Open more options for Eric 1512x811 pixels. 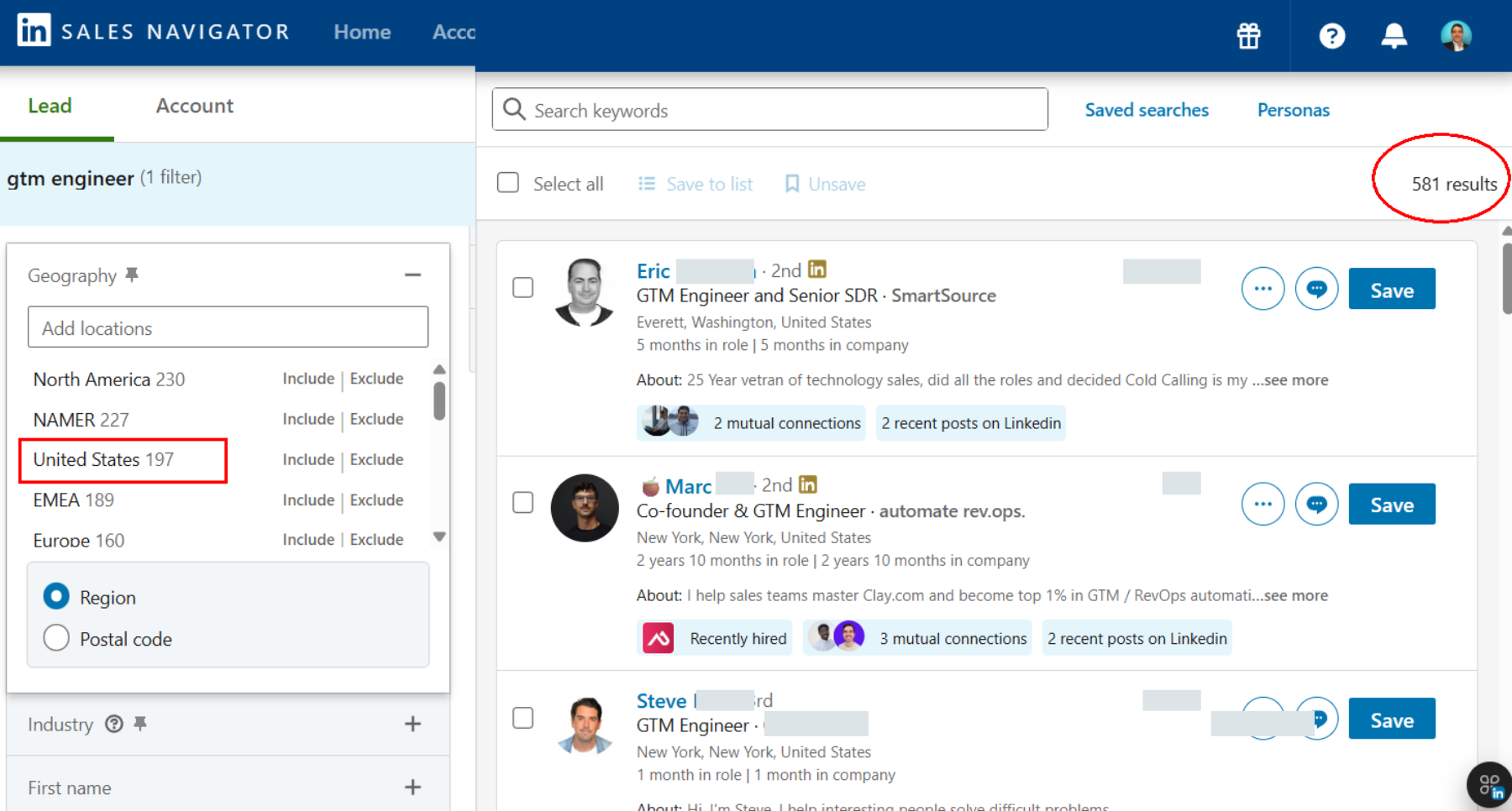click(1263, 289)
